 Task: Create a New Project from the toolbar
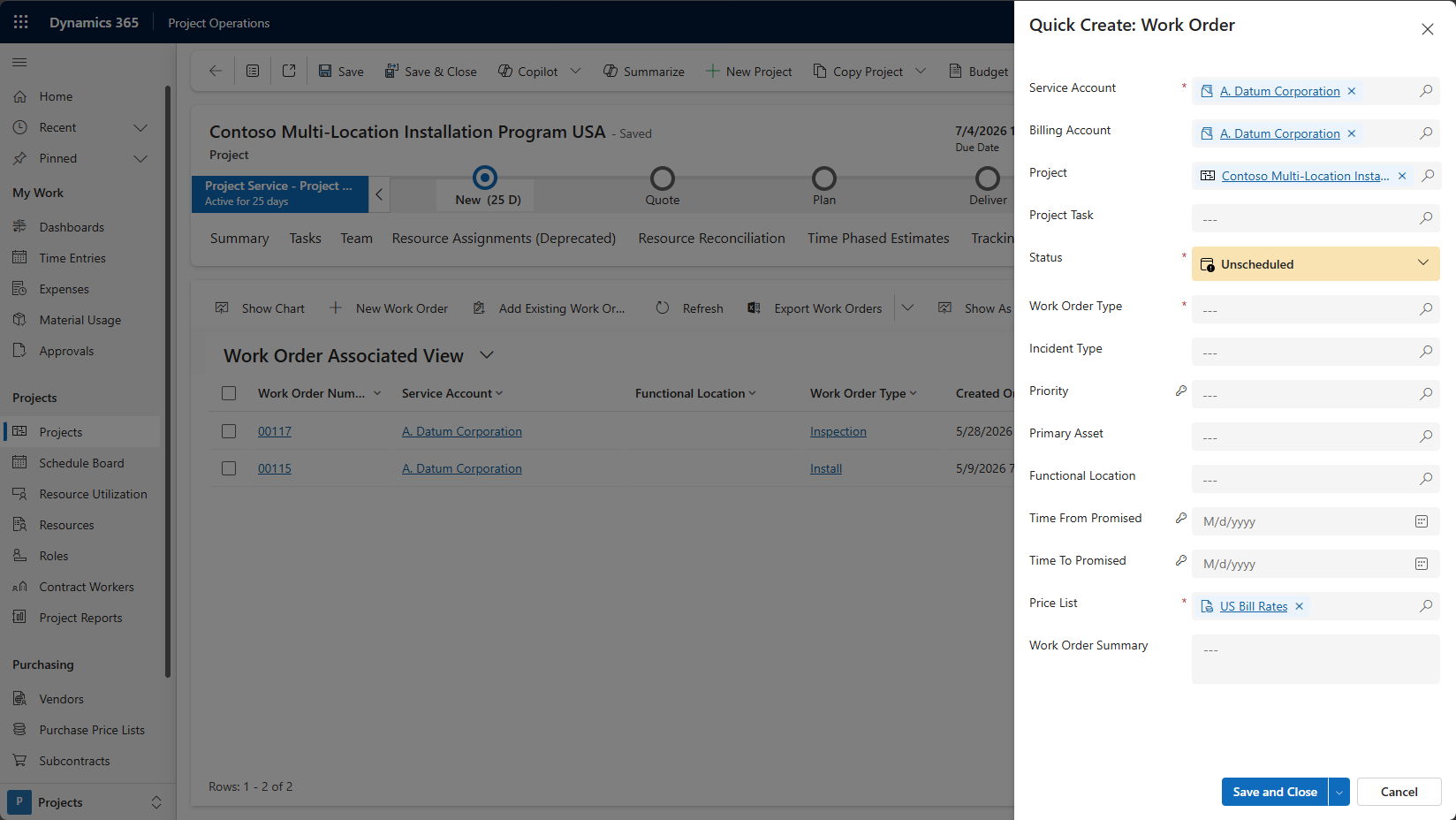pyautogui.click(x=748, y=72)
